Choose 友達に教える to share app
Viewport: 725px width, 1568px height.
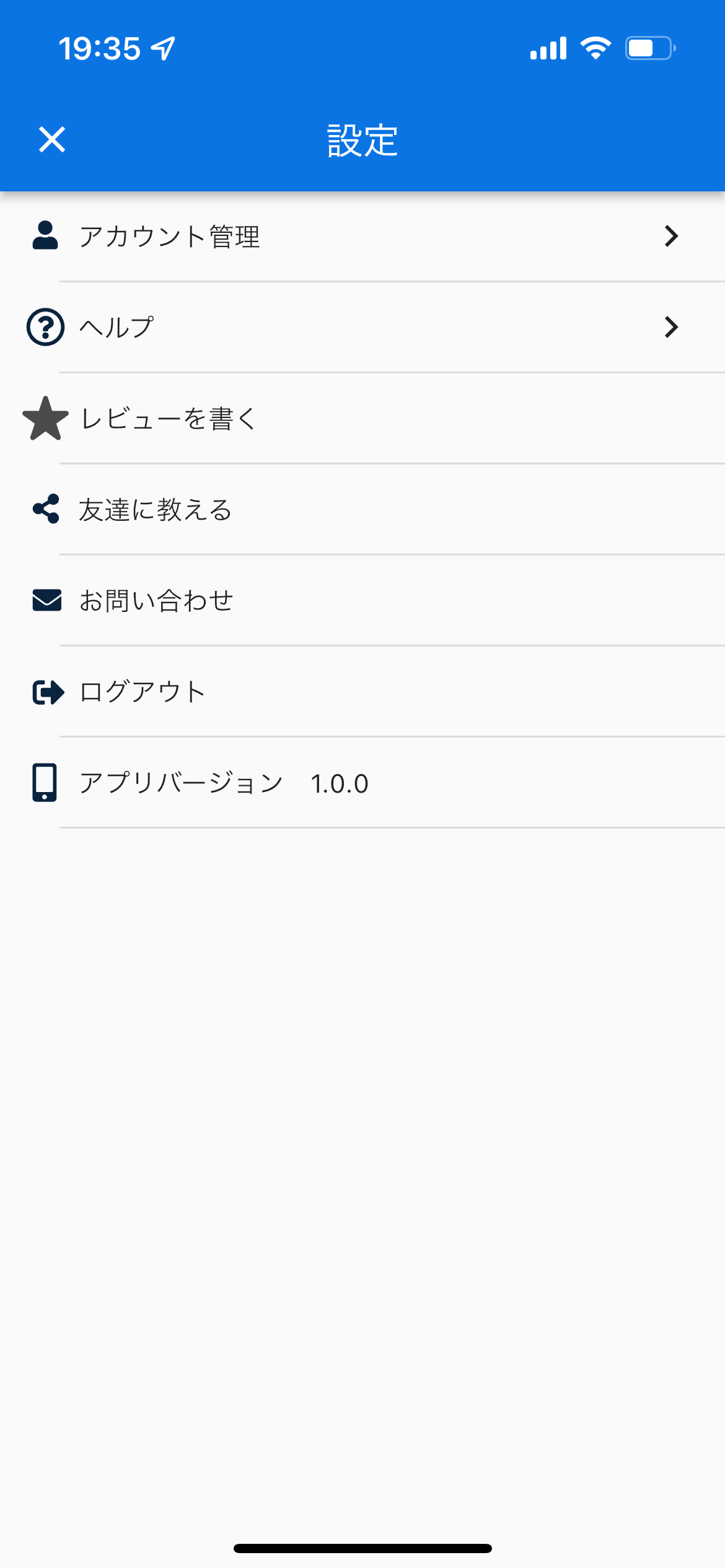(x=155, y=510)
